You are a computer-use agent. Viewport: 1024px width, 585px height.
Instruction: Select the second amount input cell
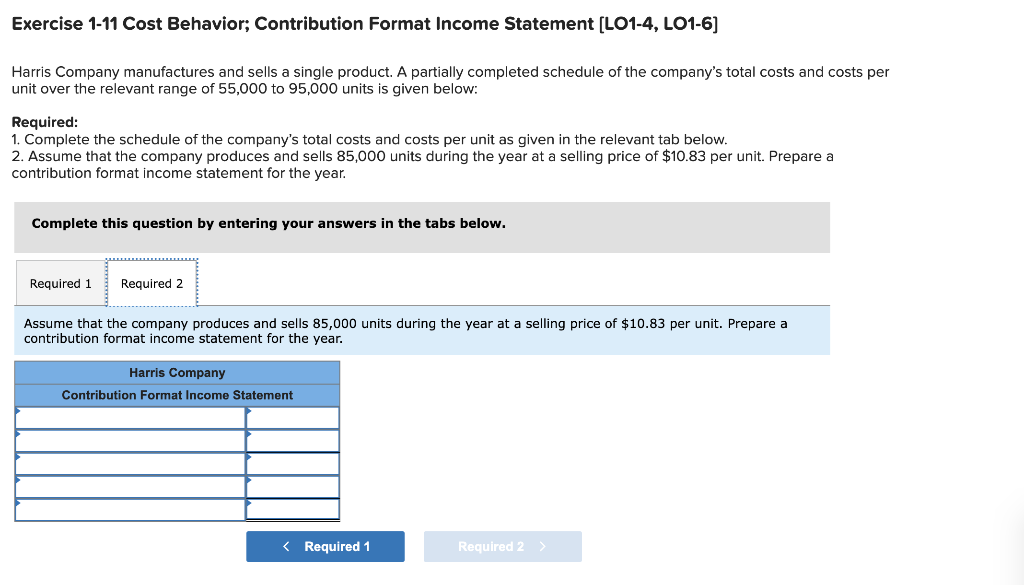[295, 441]
